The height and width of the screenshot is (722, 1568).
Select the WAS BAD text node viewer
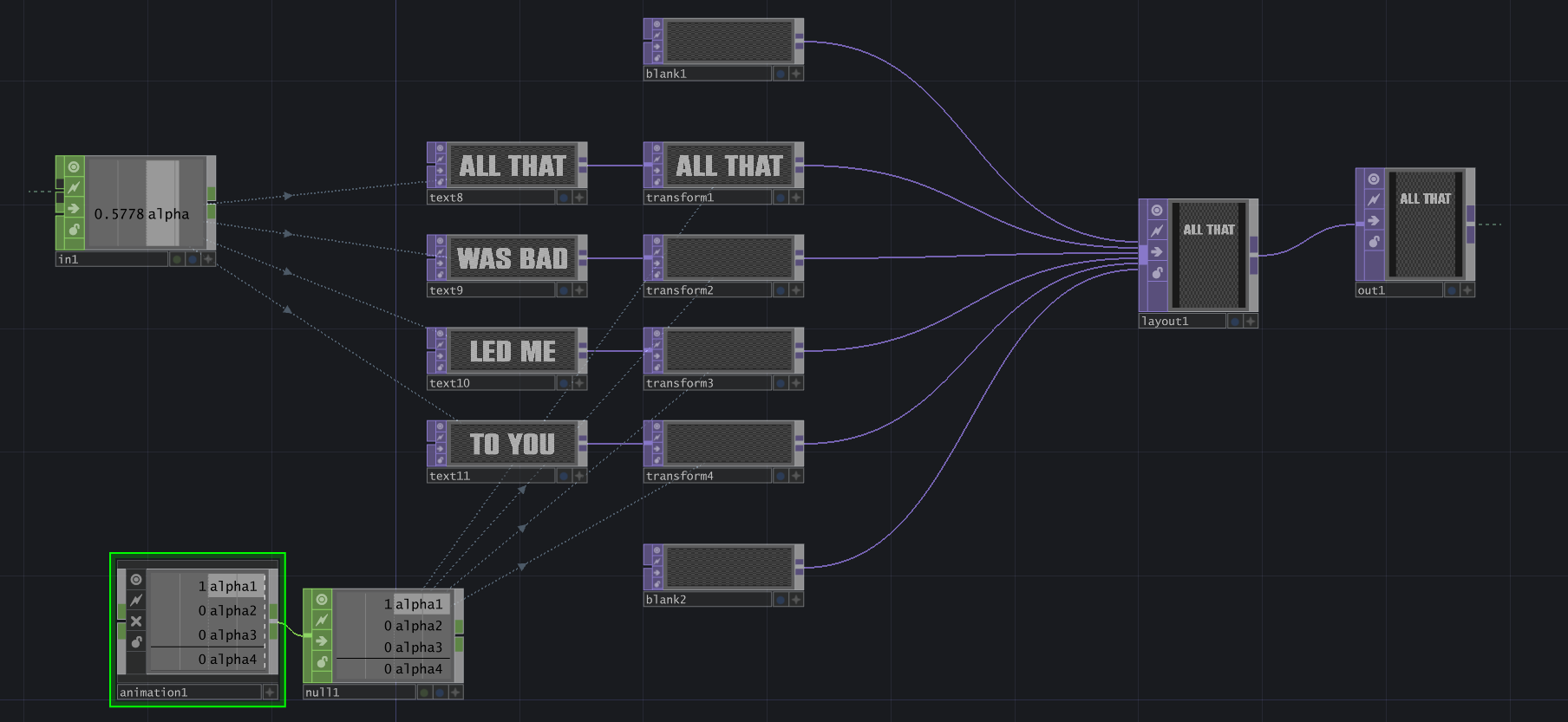click(513, 258)
